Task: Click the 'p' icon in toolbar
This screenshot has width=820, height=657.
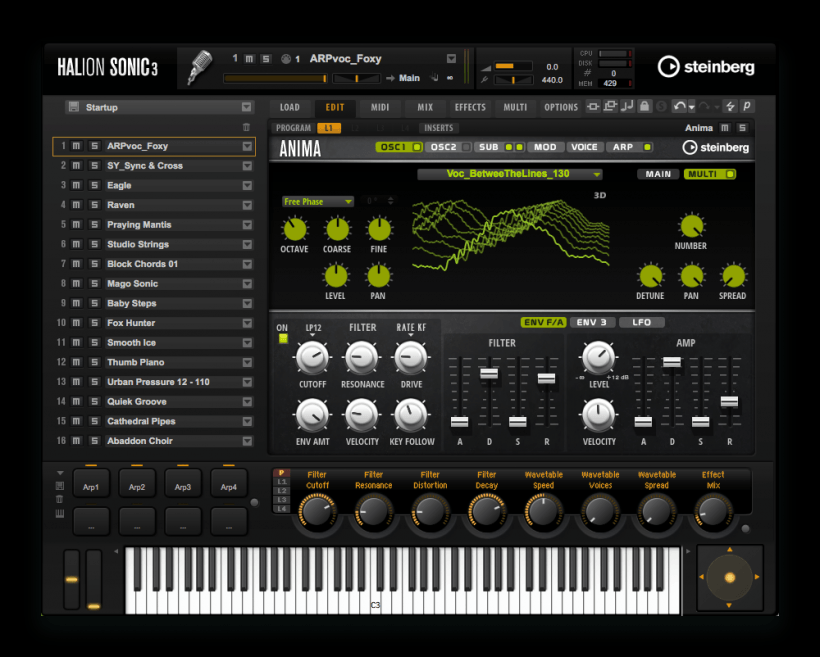Action: pos(747,107)
